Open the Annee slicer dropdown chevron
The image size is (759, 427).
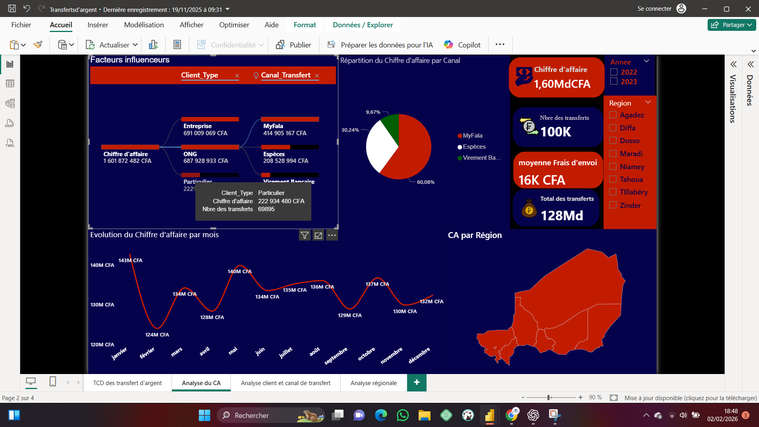coord(647,61)
